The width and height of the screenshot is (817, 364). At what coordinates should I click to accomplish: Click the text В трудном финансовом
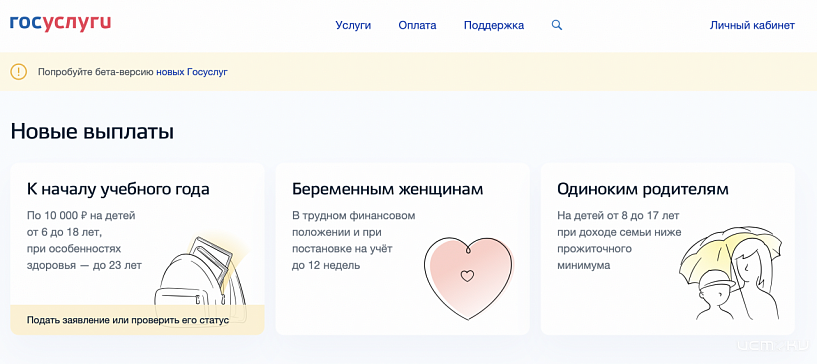pyautogui.click(x=354, y=215)
